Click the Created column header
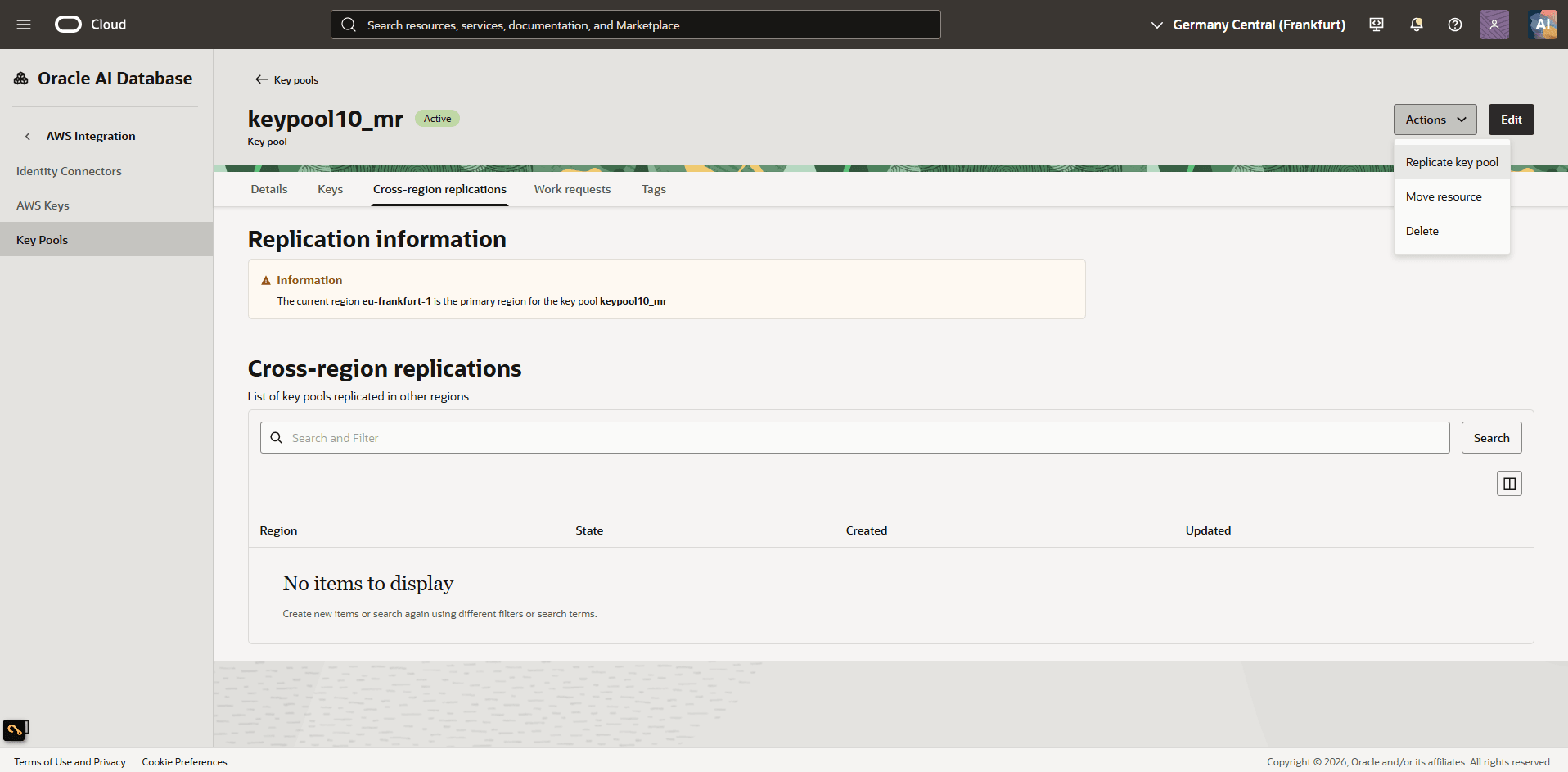Screen dimensions: 1568x772 (x=867, y=530)
